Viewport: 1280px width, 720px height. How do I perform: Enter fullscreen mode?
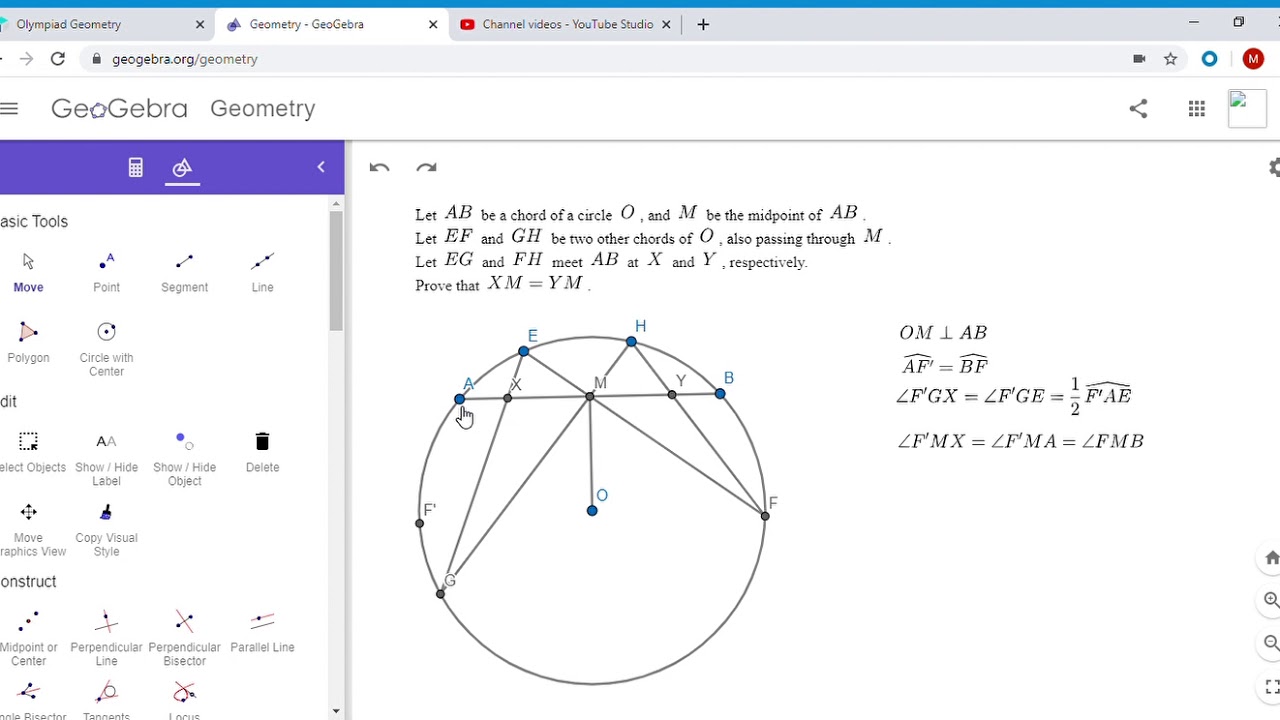(1272, 686)
